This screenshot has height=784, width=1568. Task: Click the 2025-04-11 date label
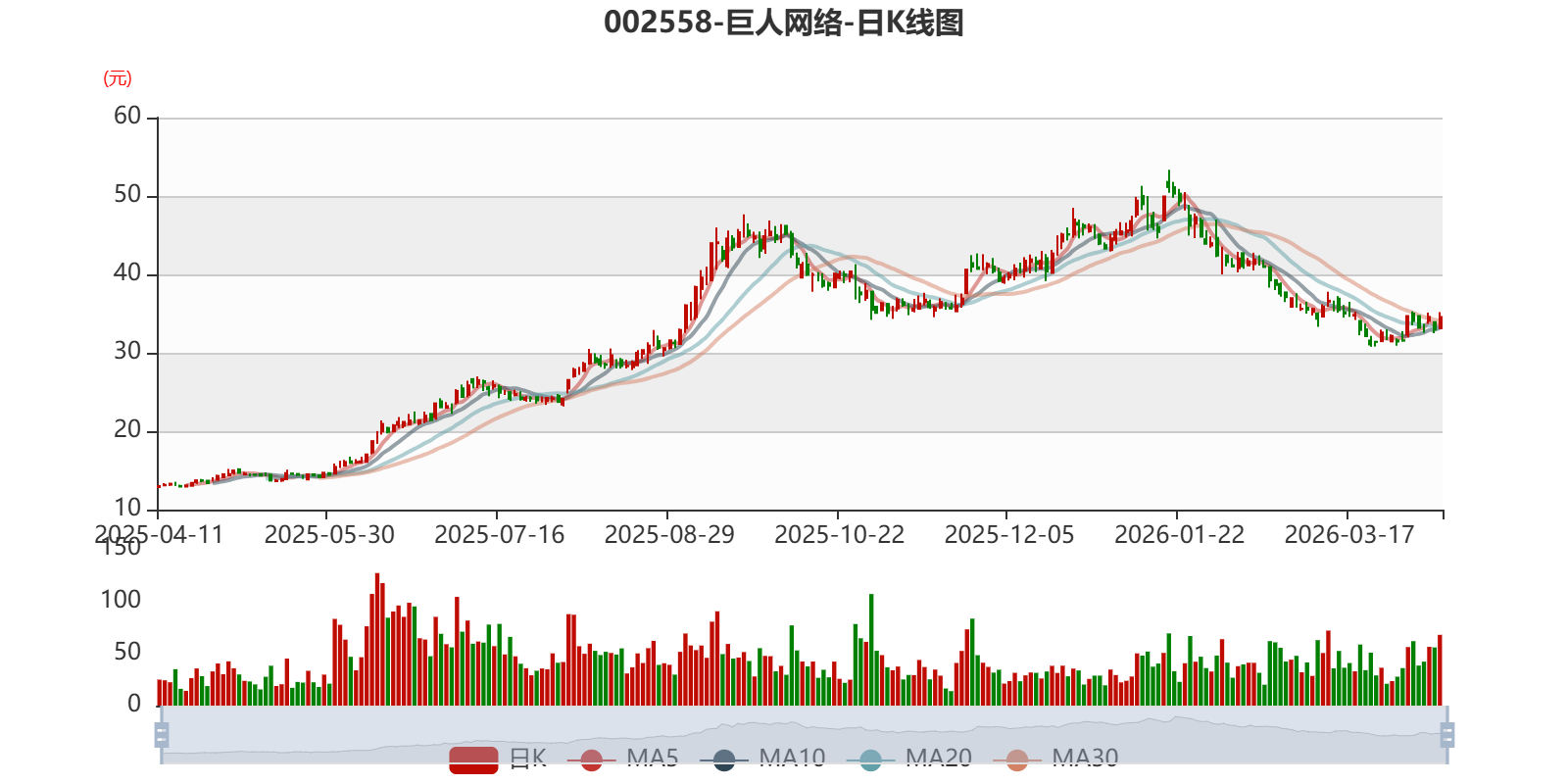[160, 535]
